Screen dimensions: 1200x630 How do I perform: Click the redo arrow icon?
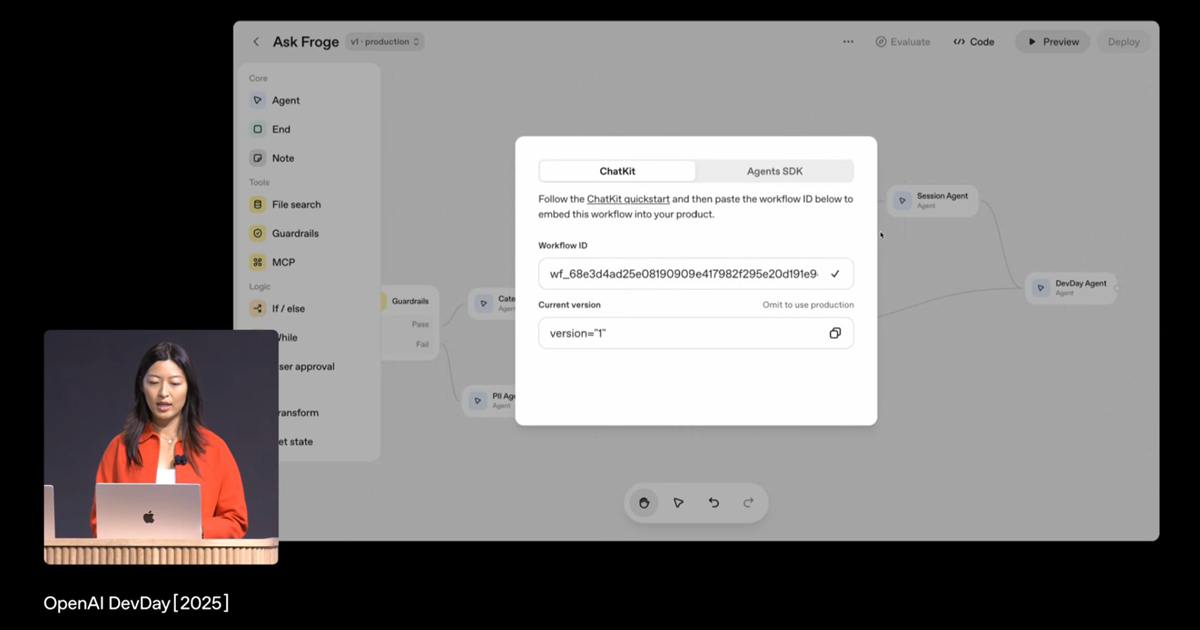tap(748, 503)
